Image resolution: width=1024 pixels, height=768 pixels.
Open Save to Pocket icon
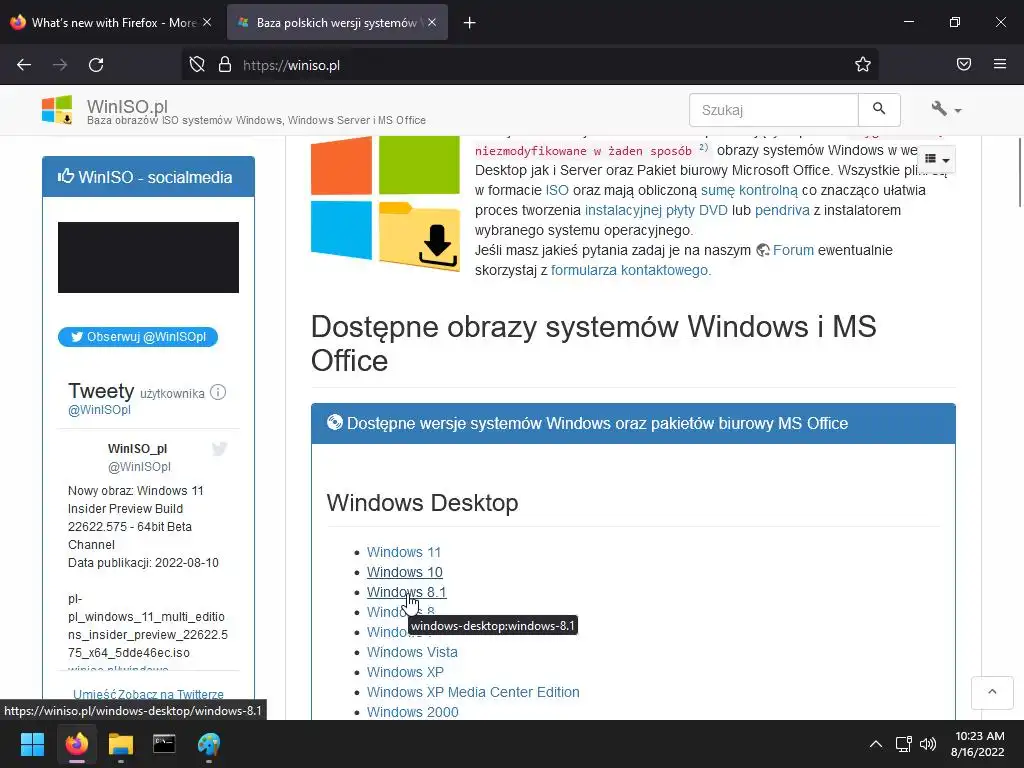pyautogui.click(x=964, y=65)
